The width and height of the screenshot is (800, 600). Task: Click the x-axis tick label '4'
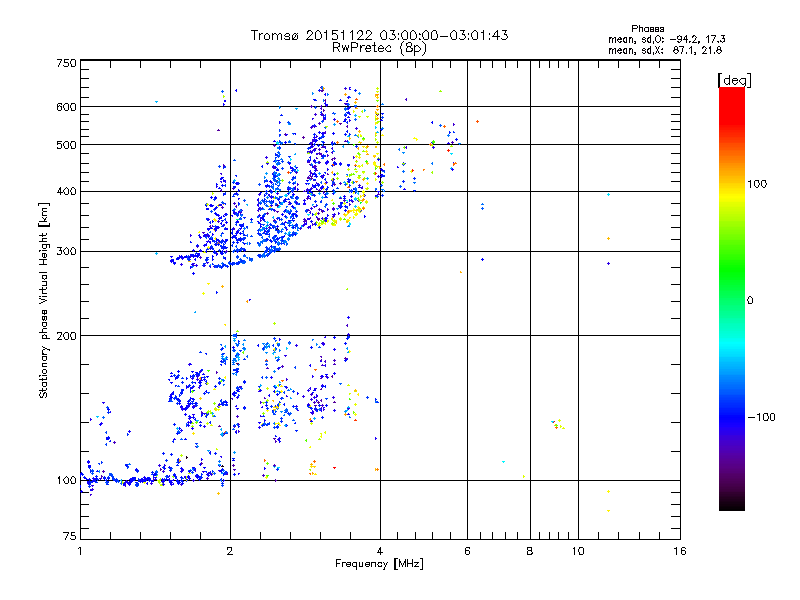click(380, 551)
